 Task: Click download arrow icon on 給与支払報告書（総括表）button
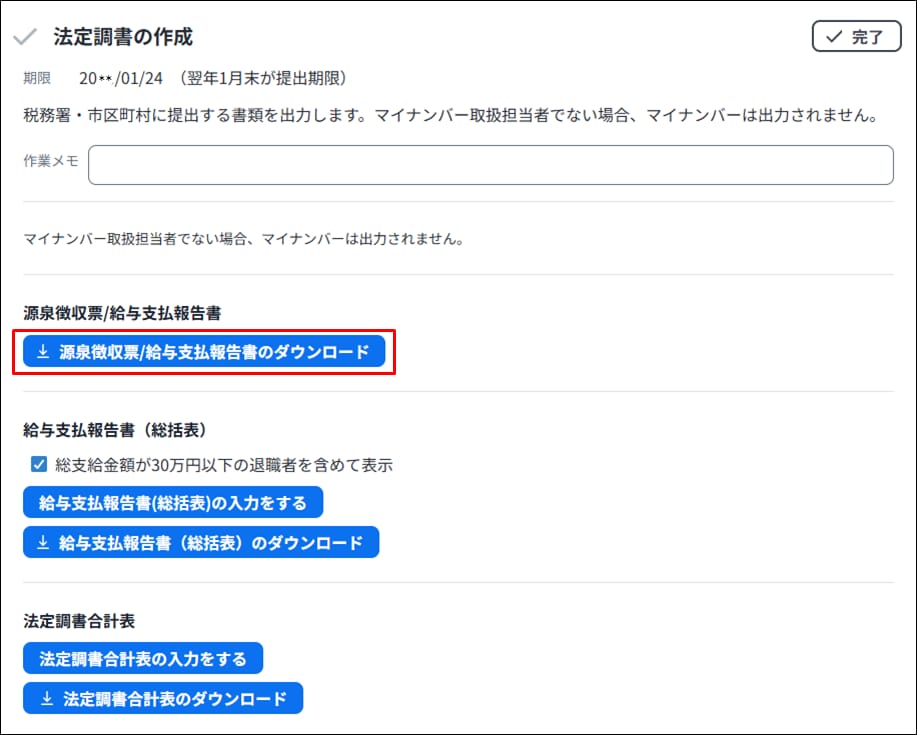(x=43, y=542)
